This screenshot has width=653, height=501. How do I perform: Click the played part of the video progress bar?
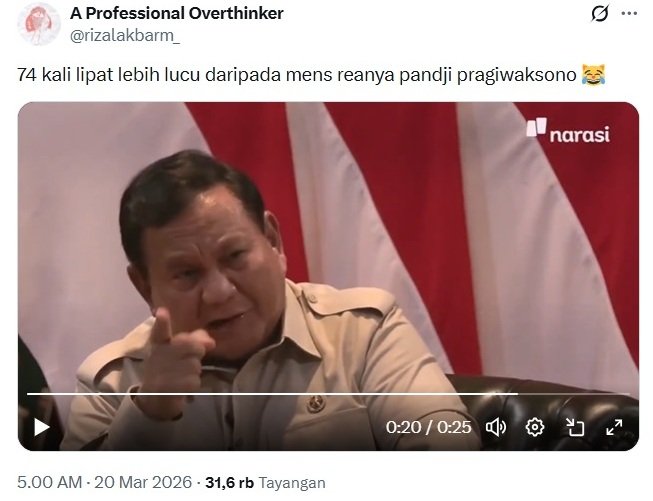[272, 394]
